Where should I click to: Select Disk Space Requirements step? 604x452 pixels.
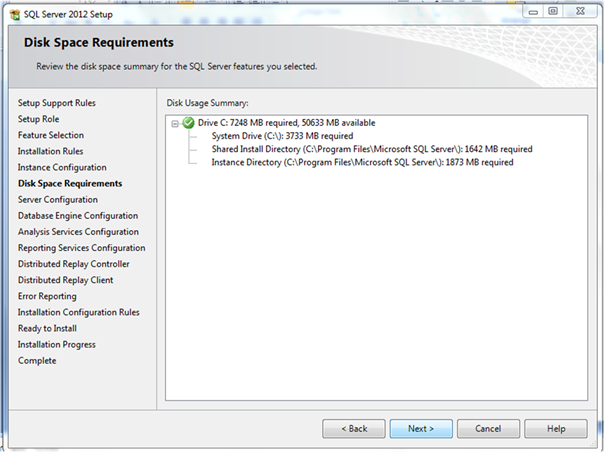(x=70, y=183)
